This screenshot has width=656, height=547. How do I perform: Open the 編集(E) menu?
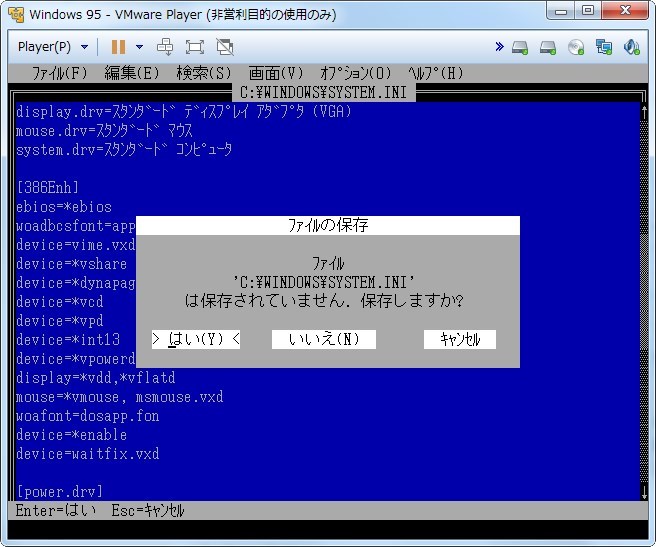click(132, 73)
